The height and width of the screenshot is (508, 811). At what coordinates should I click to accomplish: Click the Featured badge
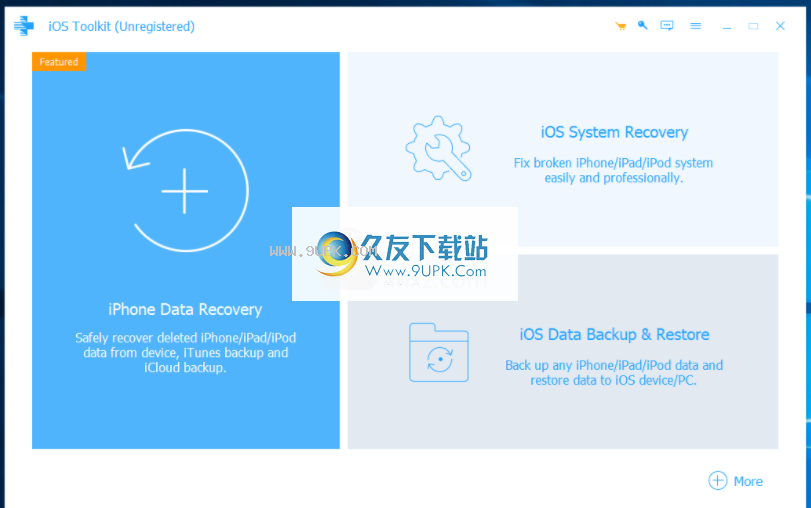[59, 62]
